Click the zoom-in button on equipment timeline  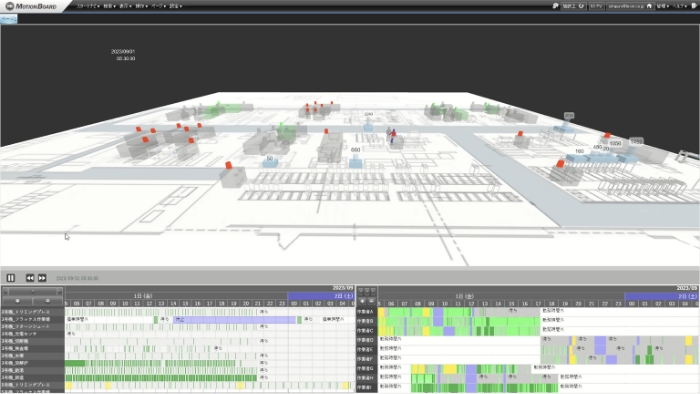pyautogui.click(x=17, y=301)
